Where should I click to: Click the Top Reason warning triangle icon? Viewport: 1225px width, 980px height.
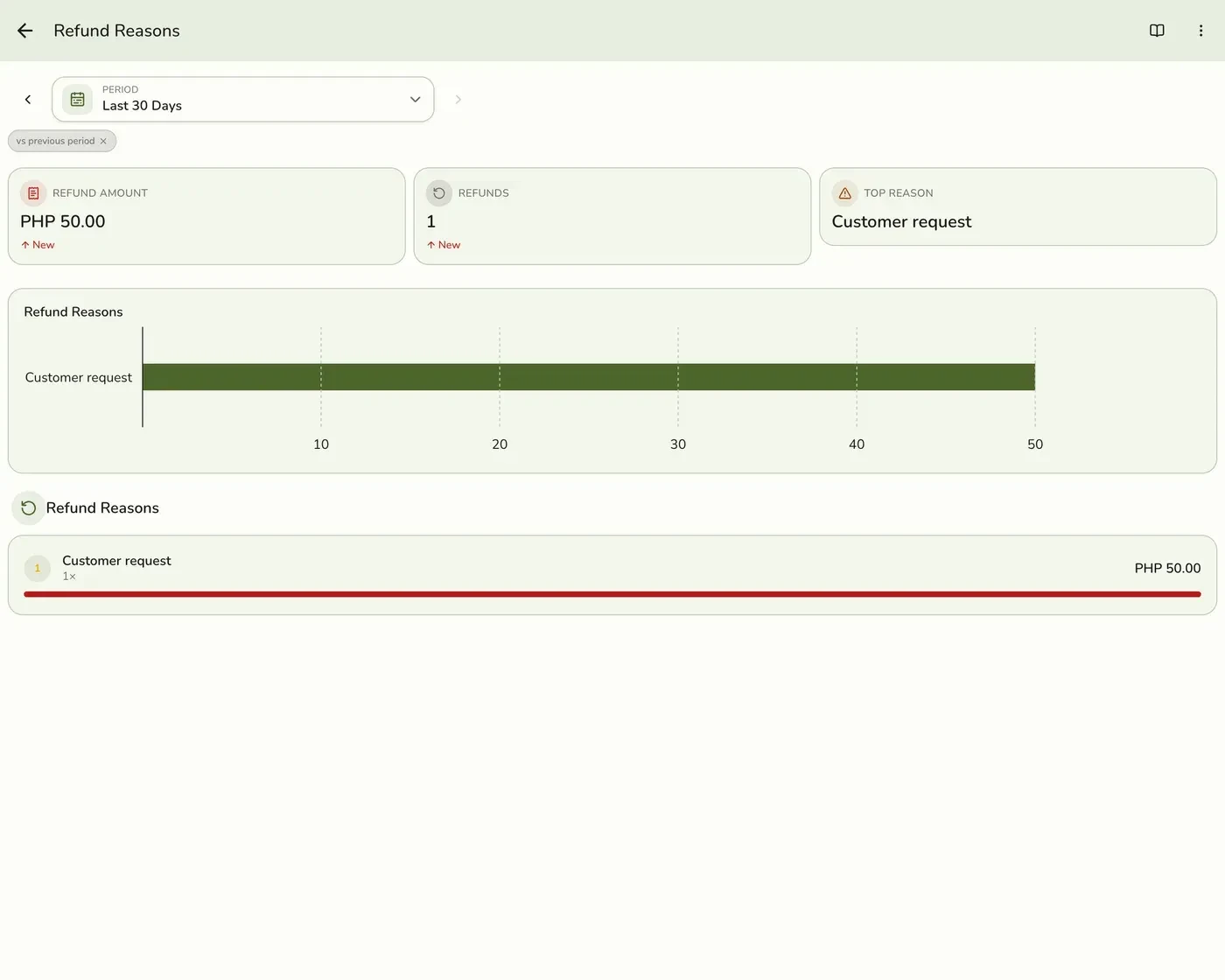point(844,192)
